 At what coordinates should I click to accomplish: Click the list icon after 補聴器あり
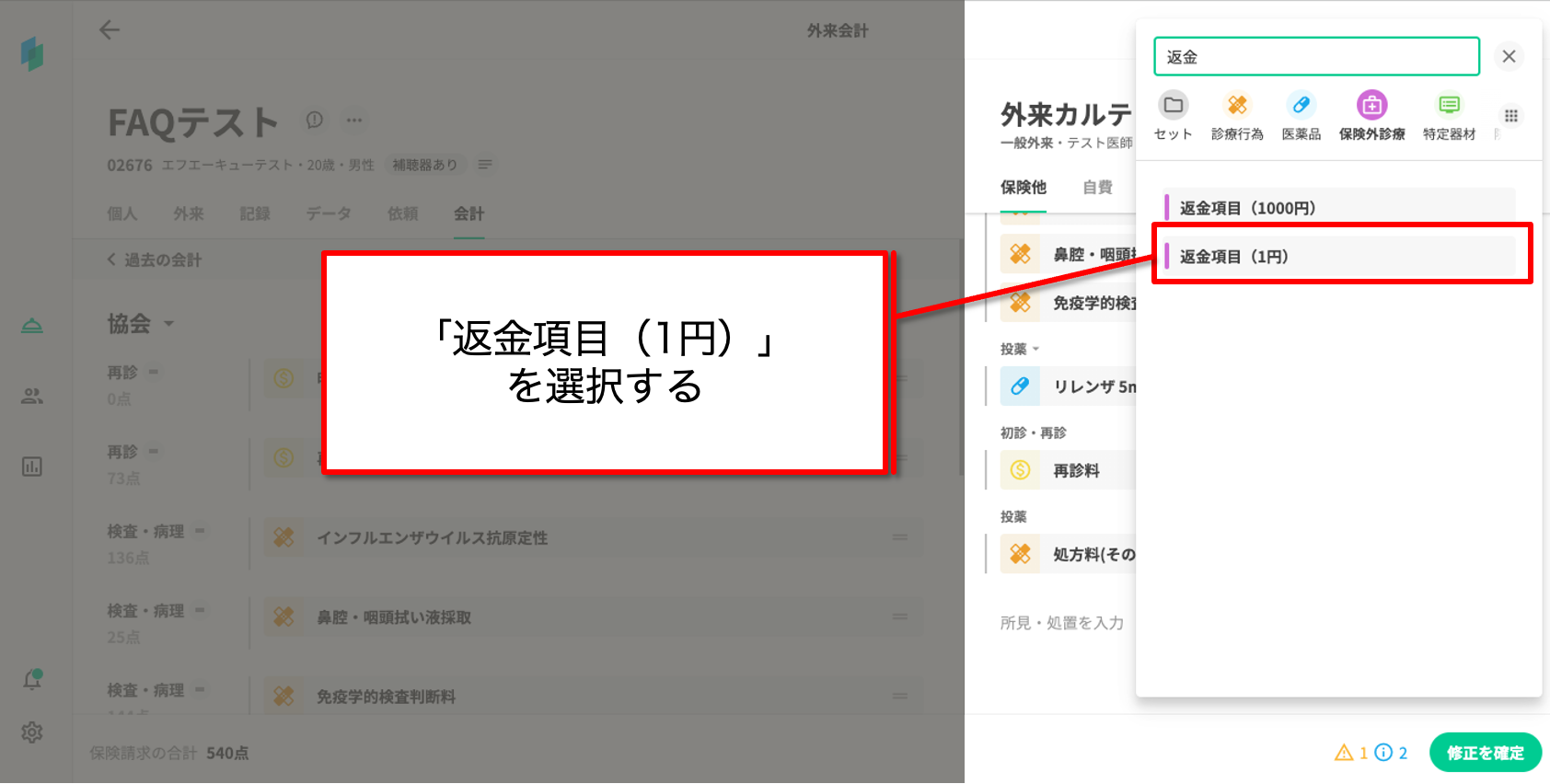[485, 165]
